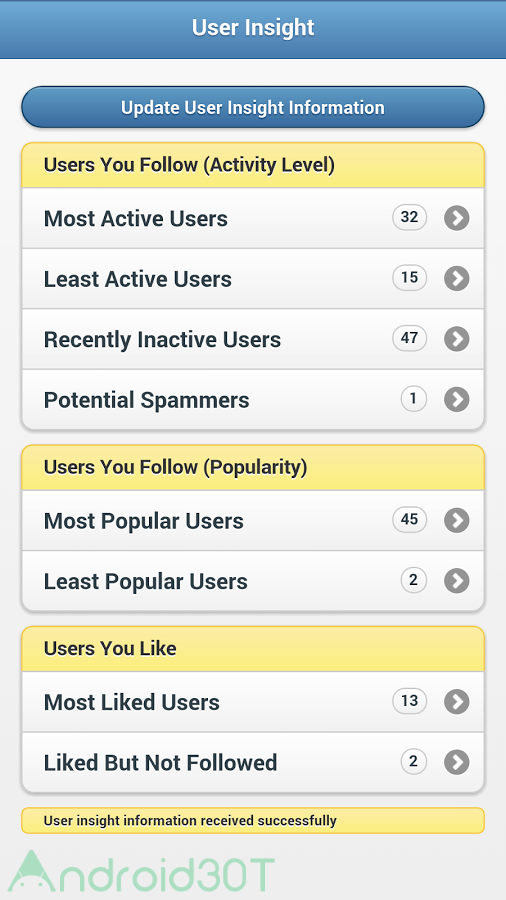Tap the 32 count badge
Viewport: 506px width, 900px height.
click(x=410, y=218)
